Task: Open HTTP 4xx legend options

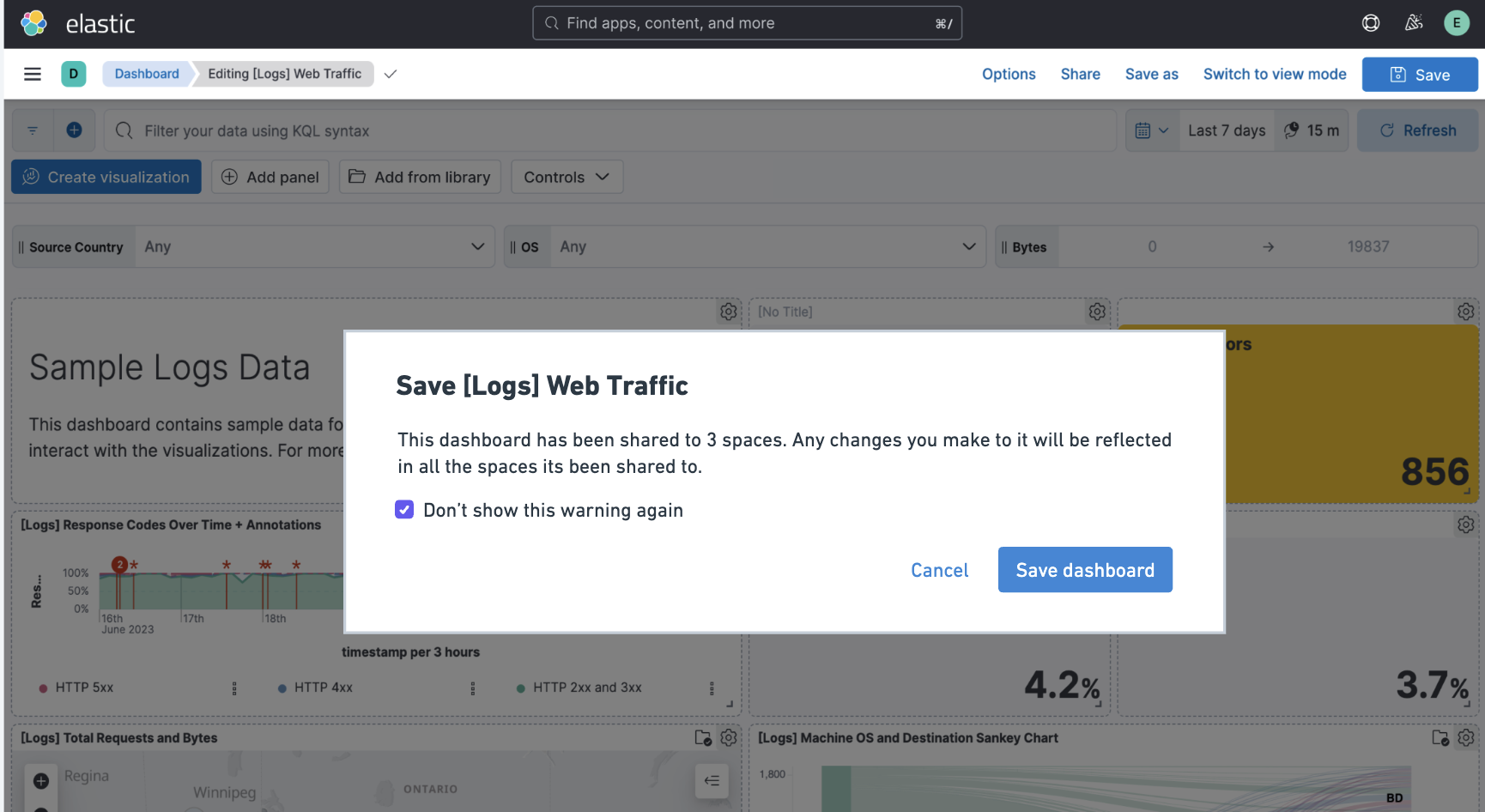Action: click(473, 688)
